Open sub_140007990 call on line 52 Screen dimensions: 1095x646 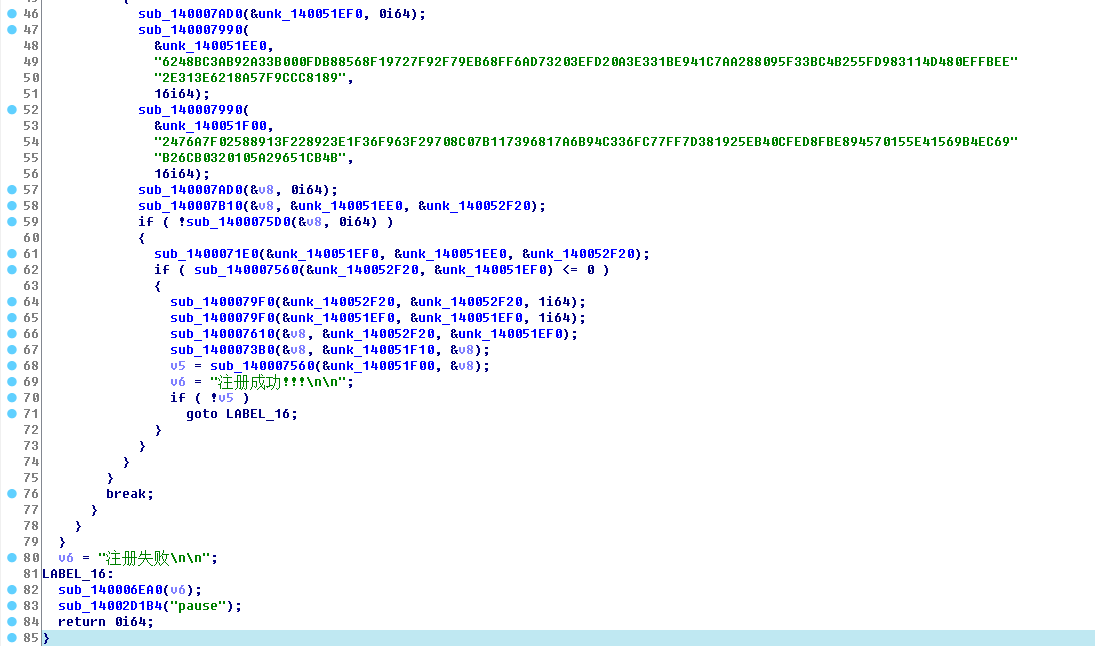(190, 110)
